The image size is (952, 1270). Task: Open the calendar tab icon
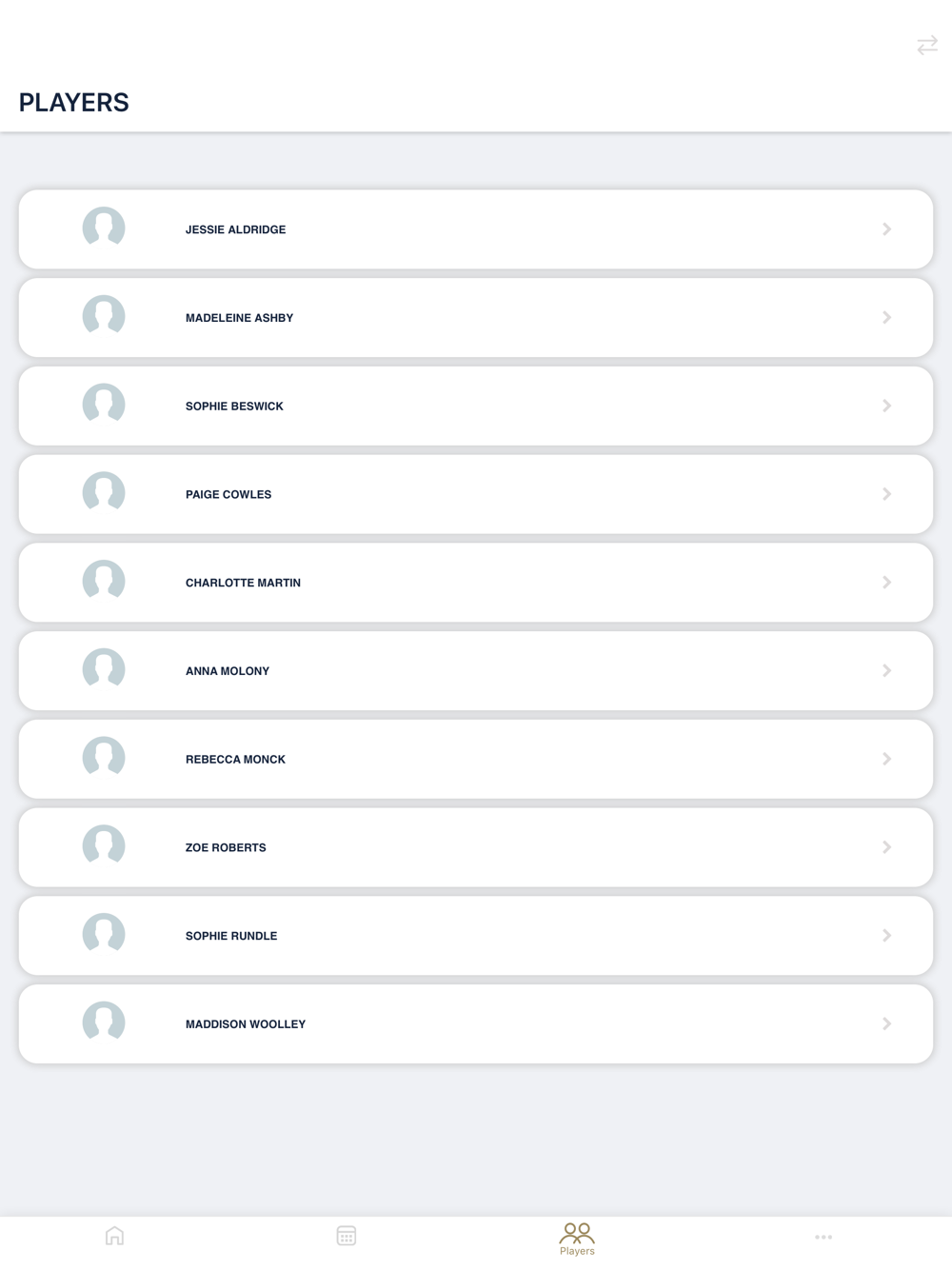pyautogui.click(x=347, y=1236)
